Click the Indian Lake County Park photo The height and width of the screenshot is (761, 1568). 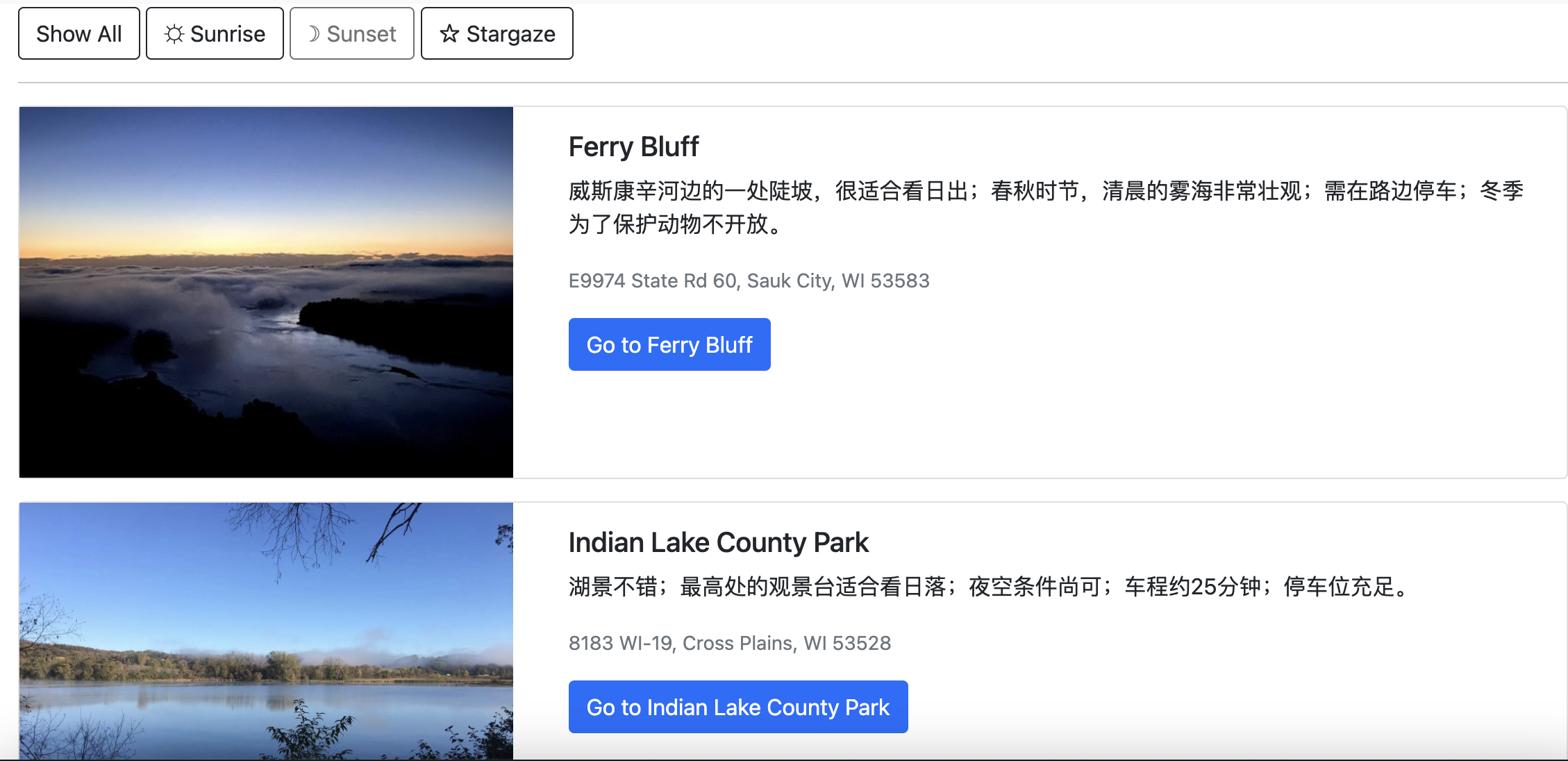[x=266, y=630]
